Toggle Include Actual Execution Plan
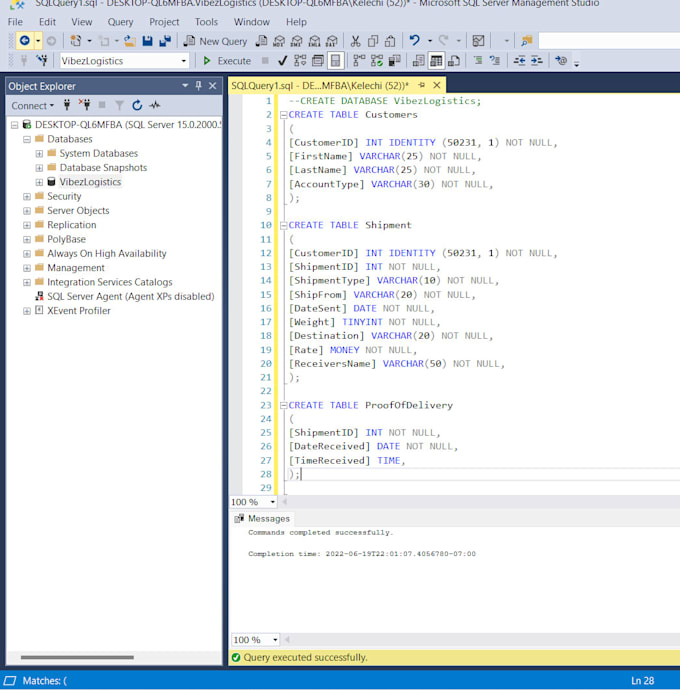 359,60
